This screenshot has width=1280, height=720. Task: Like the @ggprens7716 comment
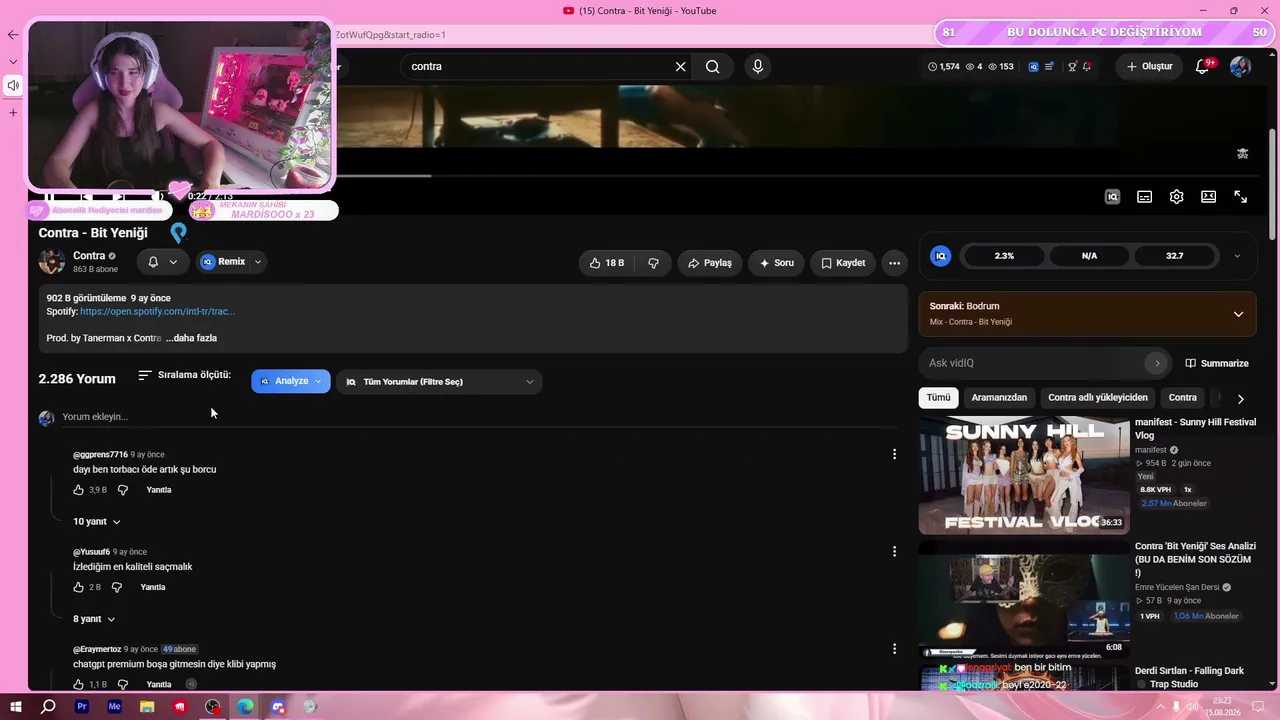[x=79, y=490]
